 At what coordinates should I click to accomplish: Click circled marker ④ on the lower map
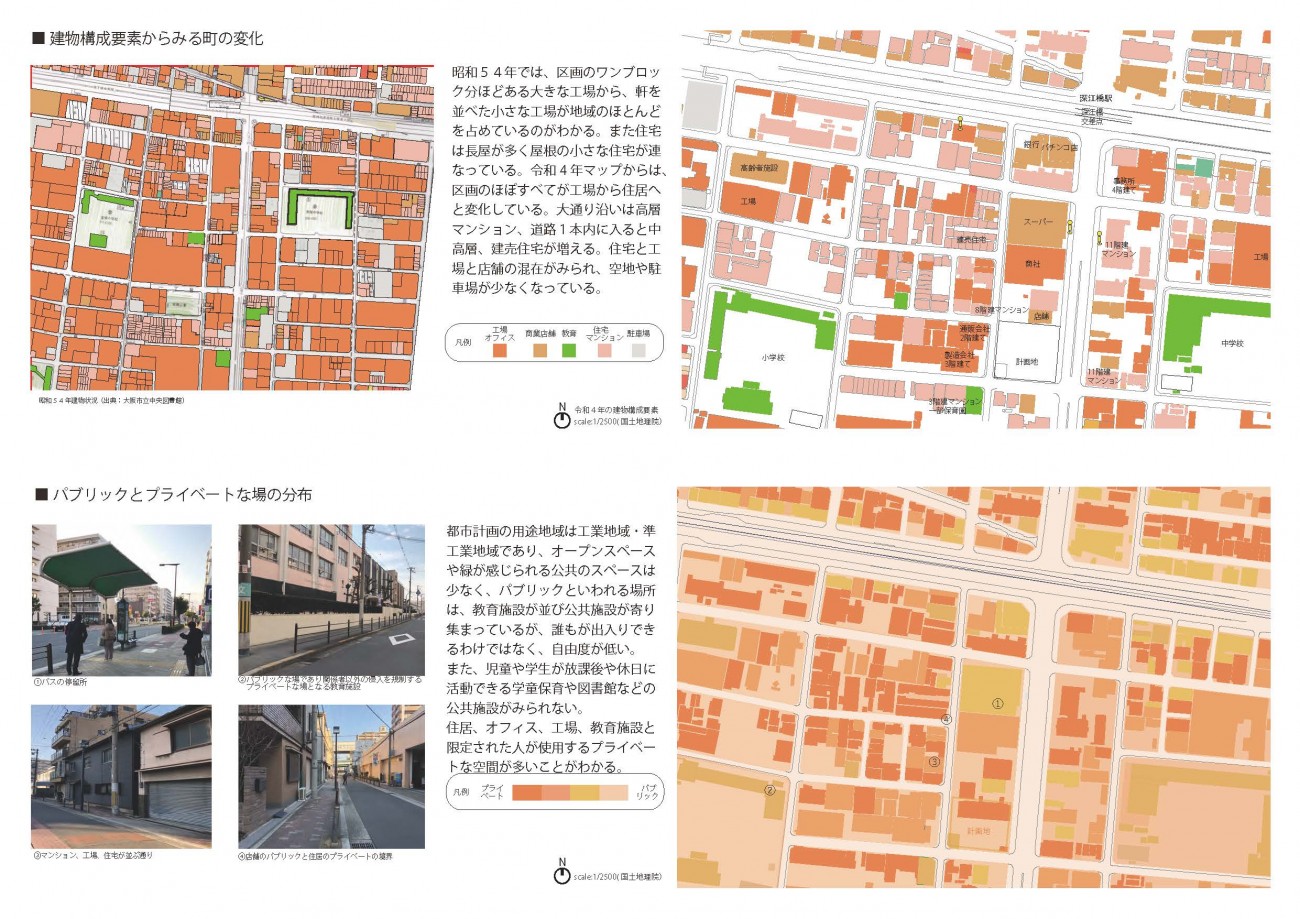946,719
